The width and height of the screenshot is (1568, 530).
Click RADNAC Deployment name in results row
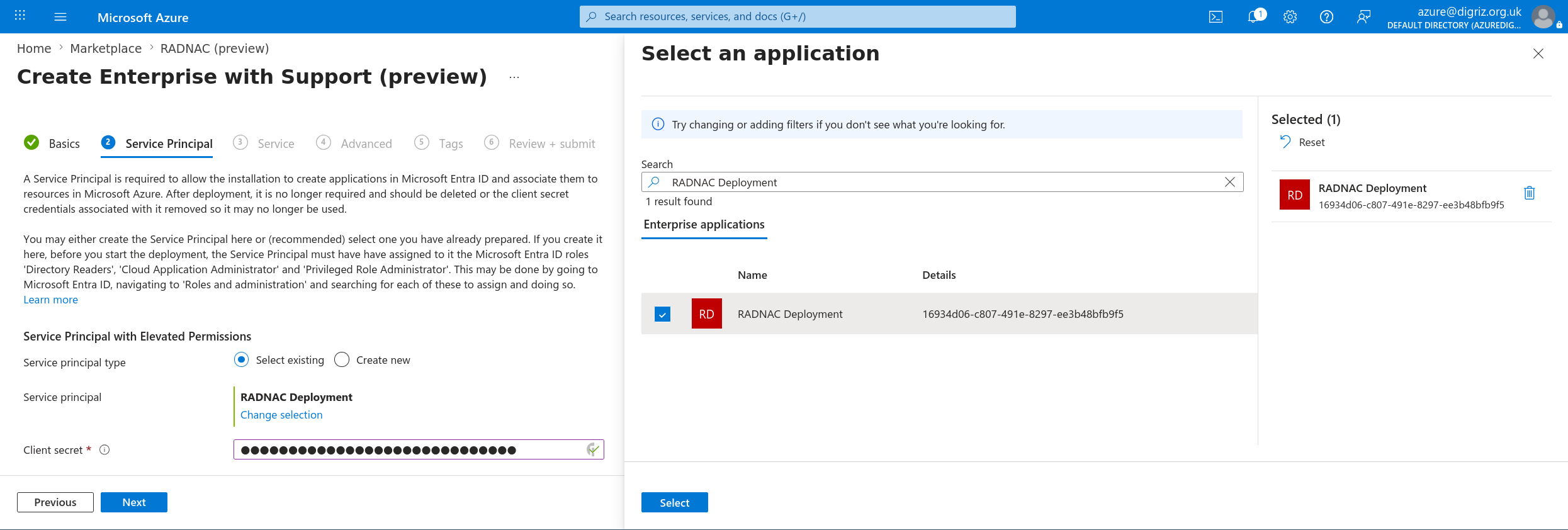[790, 314]
